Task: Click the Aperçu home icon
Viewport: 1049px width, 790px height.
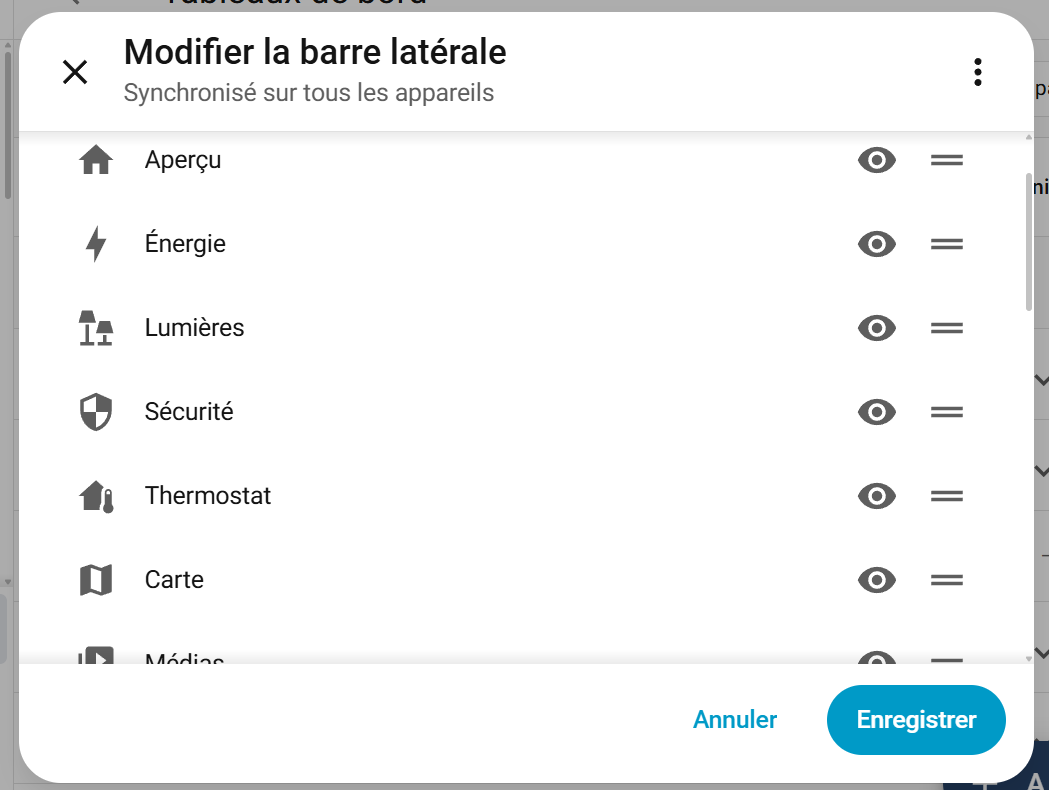Action: pyautogui.click(x=96, y=160)
